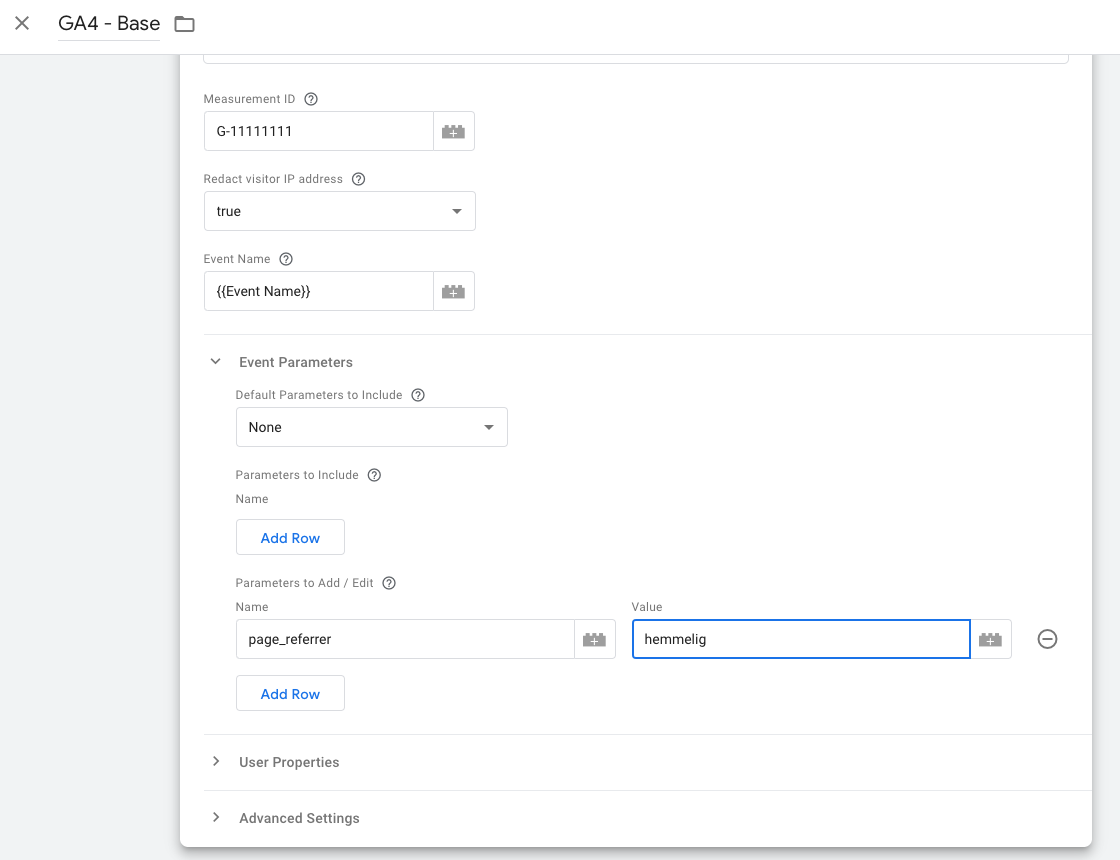Viewport: 1120px width, 860px height.
Task: Open help for Parameters to Add / Edit
Action: tap(389, 583)
